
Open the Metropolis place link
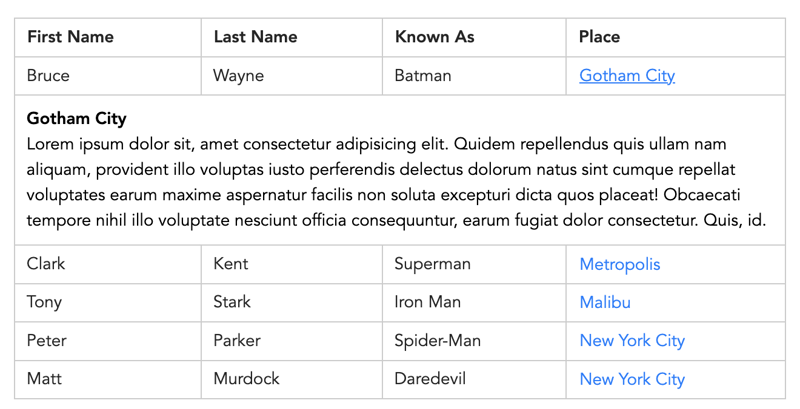pos(619,264)
